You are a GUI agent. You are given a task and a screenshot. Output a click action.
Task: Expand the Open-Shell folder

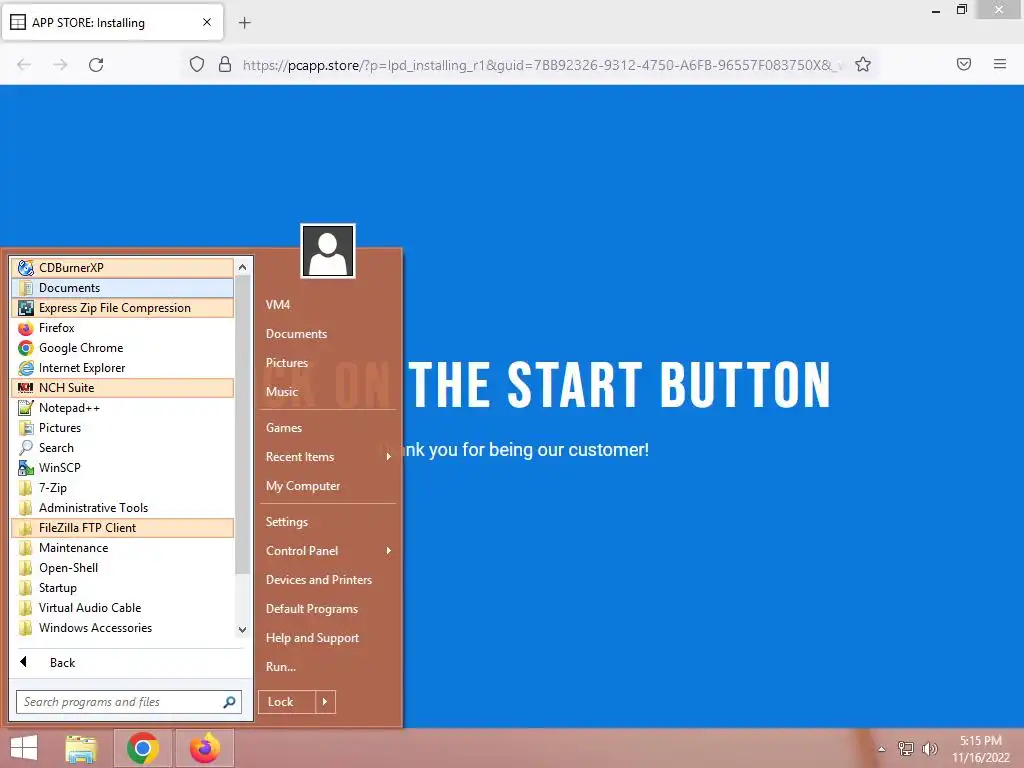(122, 568)
